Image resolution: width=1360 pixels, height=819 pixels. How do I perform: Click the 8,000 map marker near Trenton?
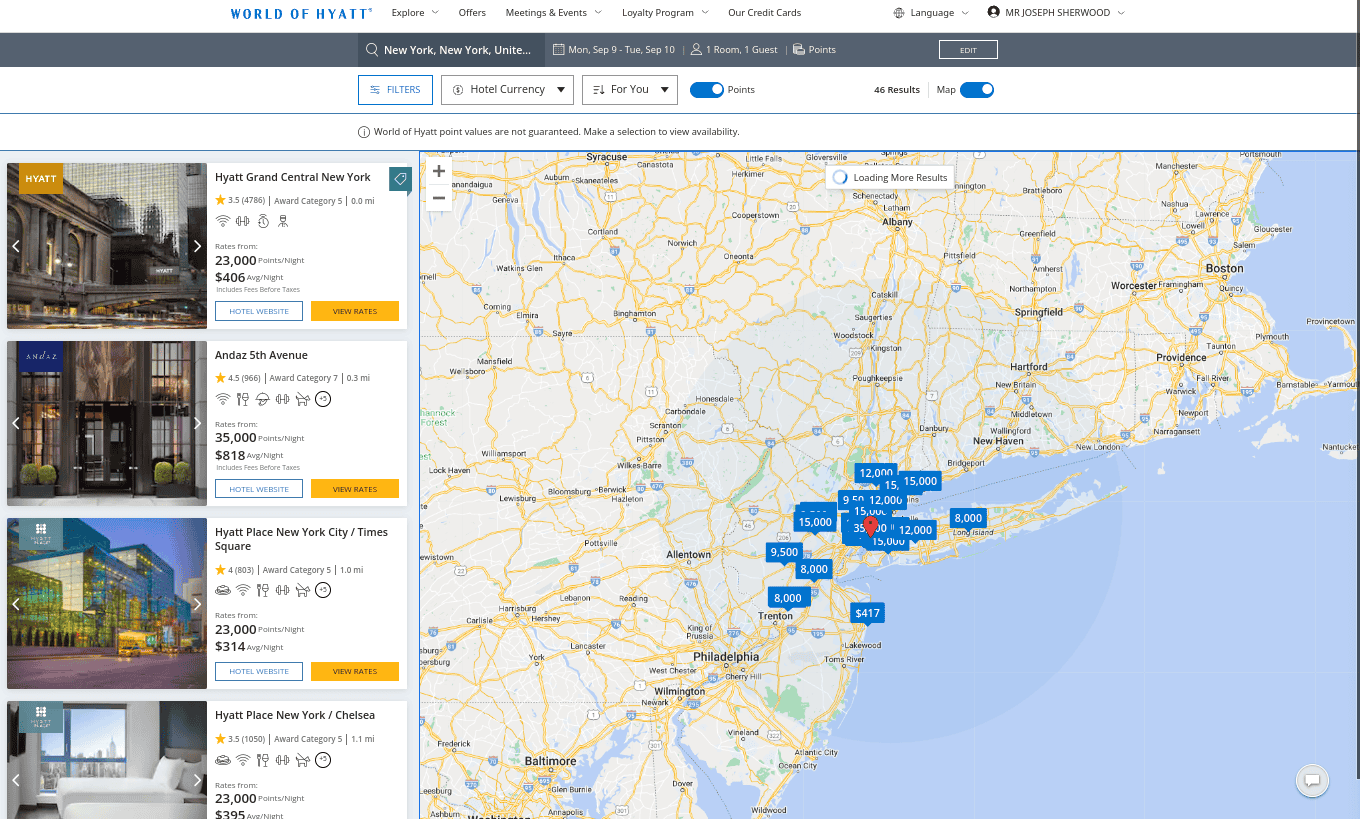pyautogui.click(x=788, y=598)
